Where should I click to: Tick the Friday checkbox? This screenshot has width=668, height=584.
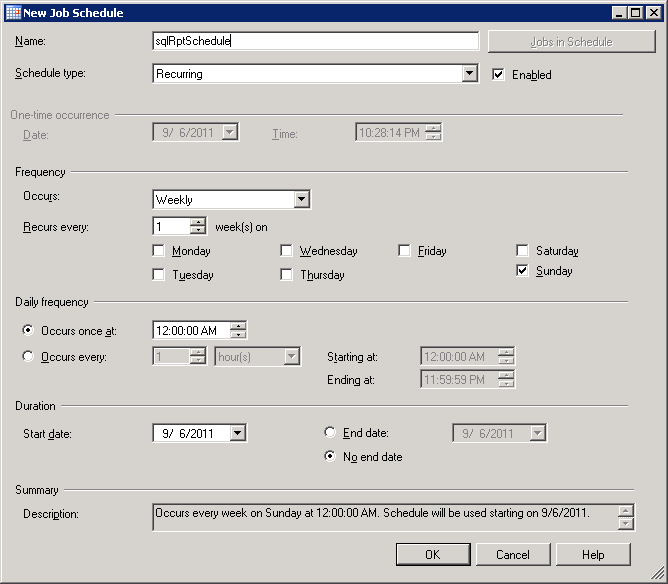click(405, 251)
